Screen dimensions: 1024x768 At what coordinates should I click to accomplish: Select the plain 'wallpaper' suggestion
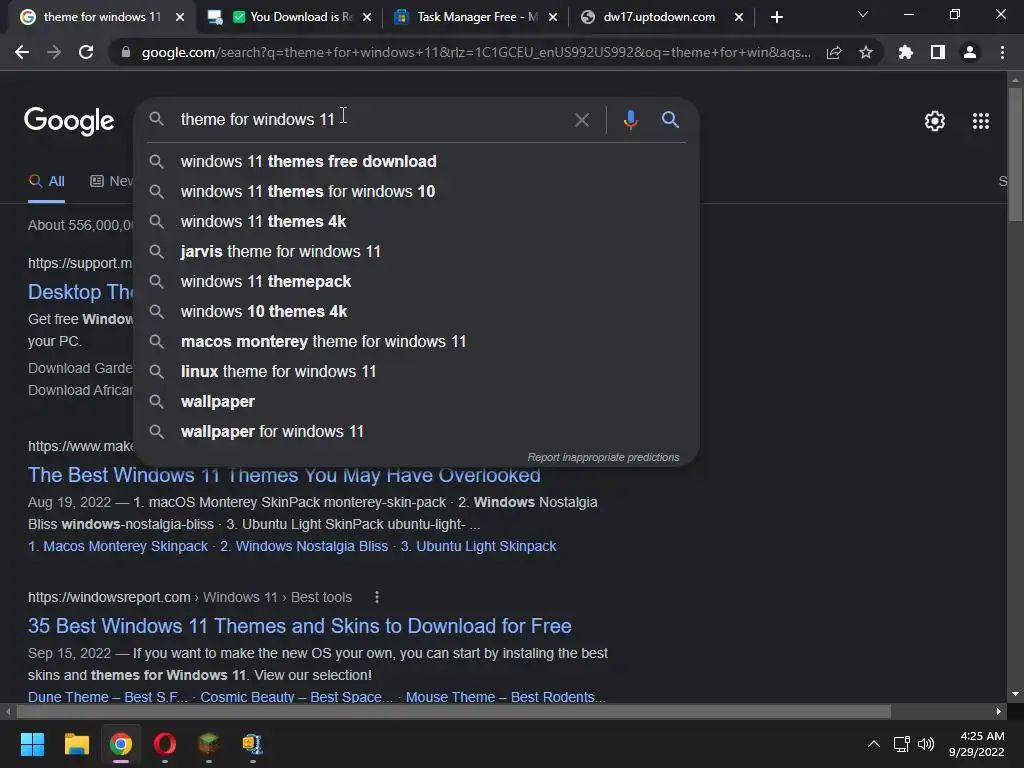(x=417, y=402)
